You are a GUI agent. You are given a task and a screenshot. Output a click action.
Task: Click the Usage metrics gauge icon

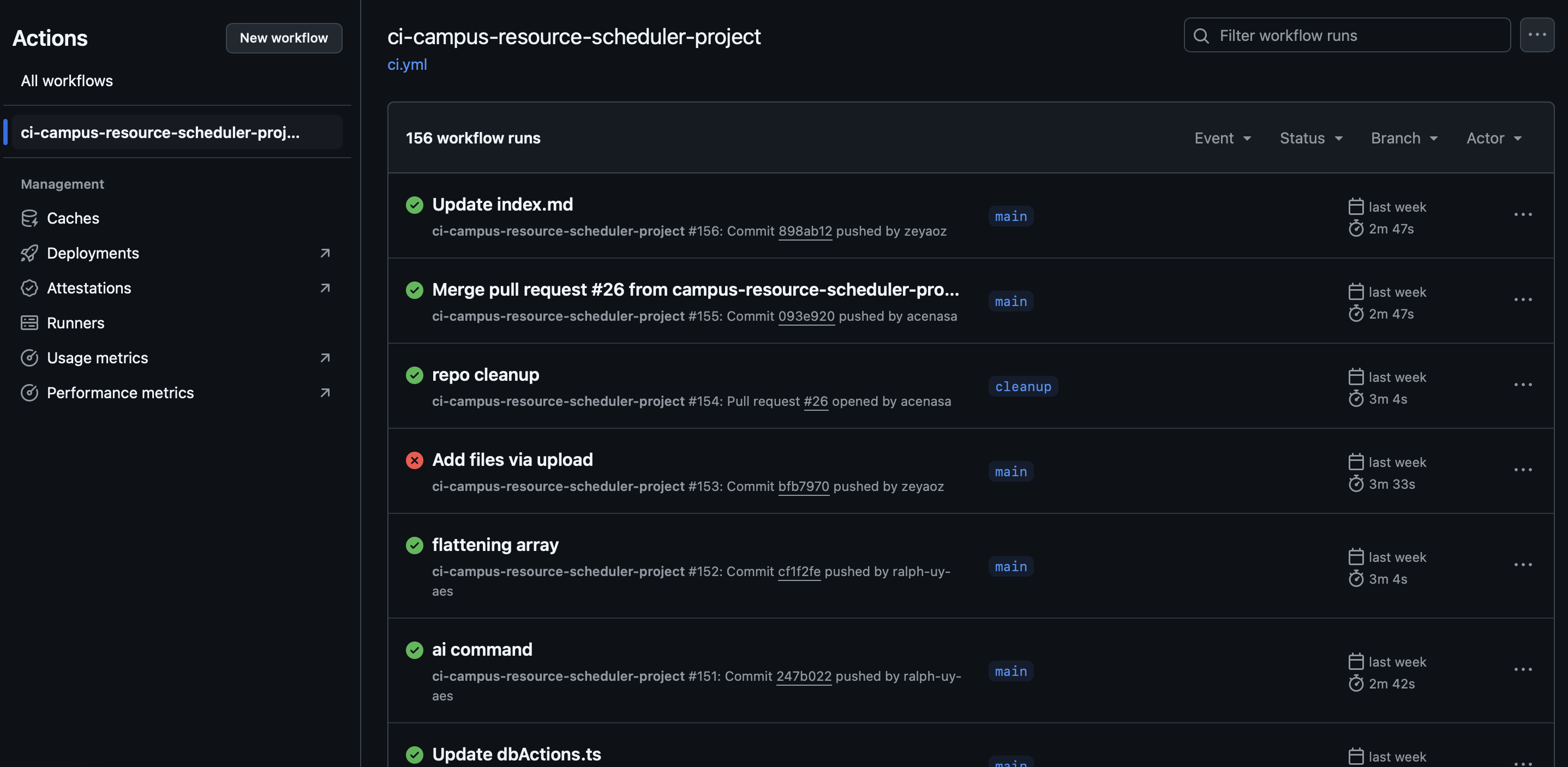point(29,358)
